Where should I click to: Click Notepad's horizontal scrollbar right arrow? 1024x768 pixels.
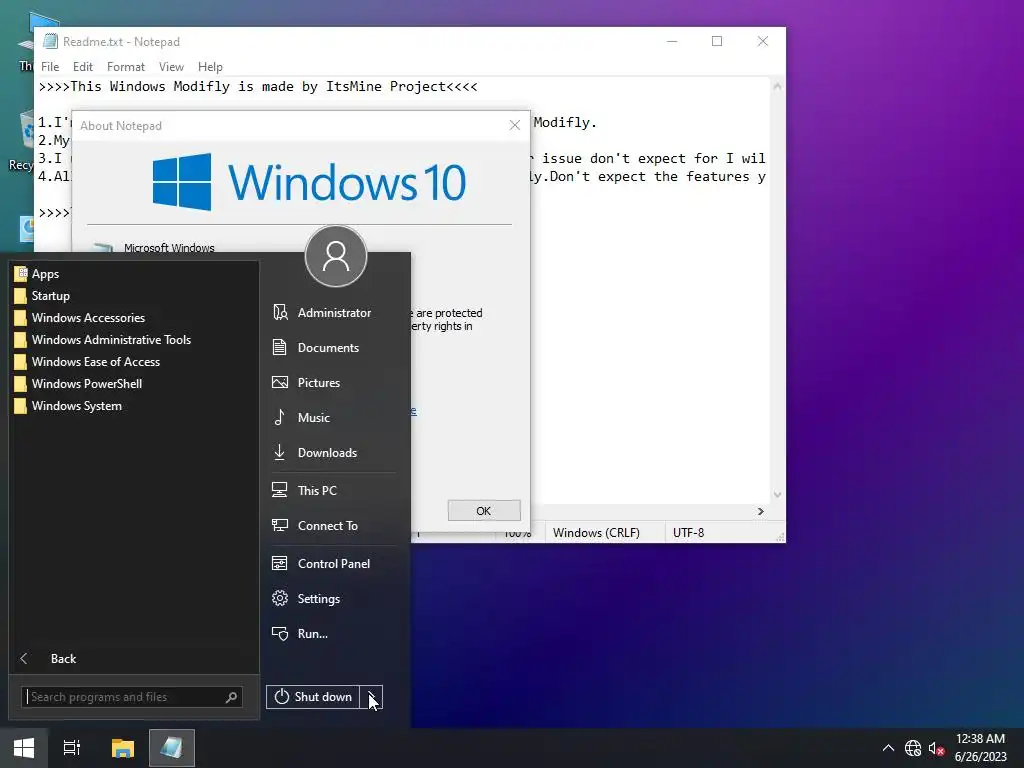[x=761, y=511]
